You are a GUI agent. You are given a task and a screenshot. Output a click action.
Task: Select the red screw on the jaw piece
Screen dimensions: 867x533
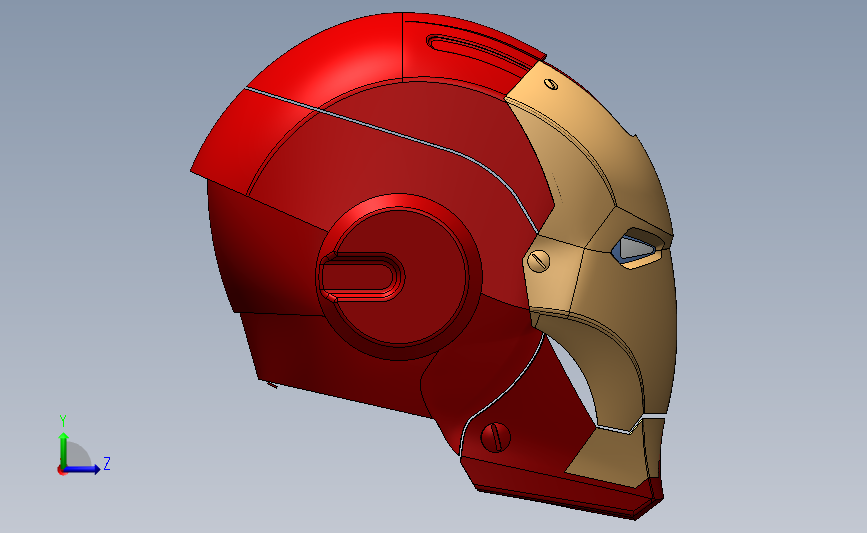coord(495,437)
